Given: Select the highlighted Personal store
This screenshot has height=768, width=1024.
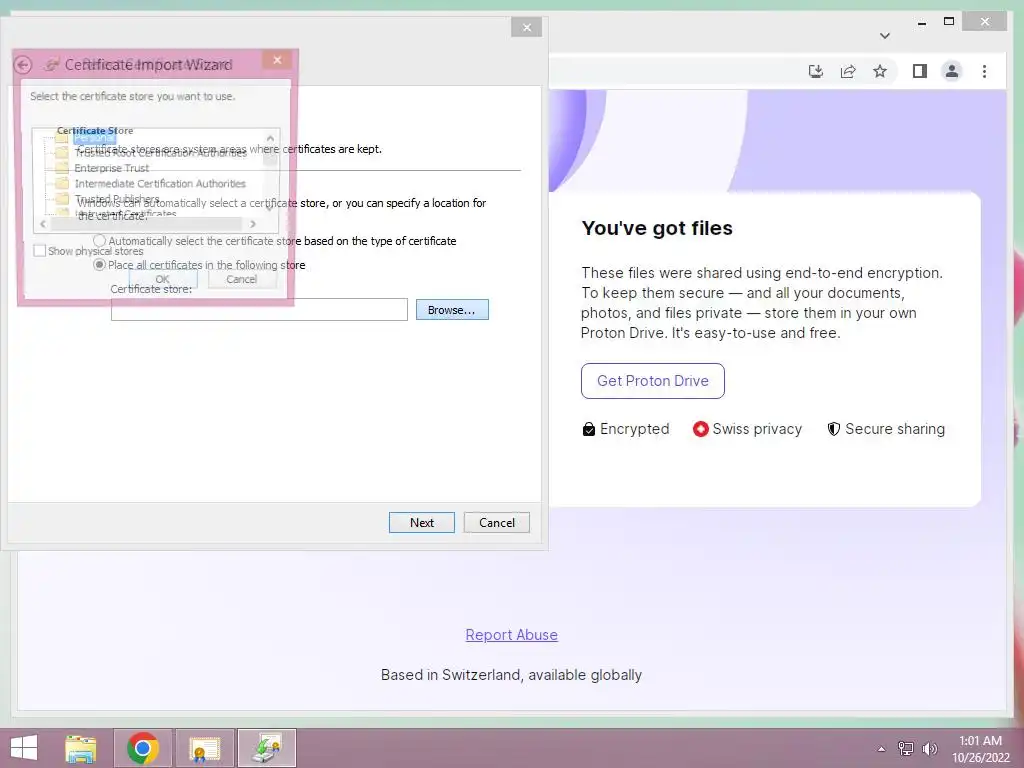Looking at the screenshot, I should (94, 138).
